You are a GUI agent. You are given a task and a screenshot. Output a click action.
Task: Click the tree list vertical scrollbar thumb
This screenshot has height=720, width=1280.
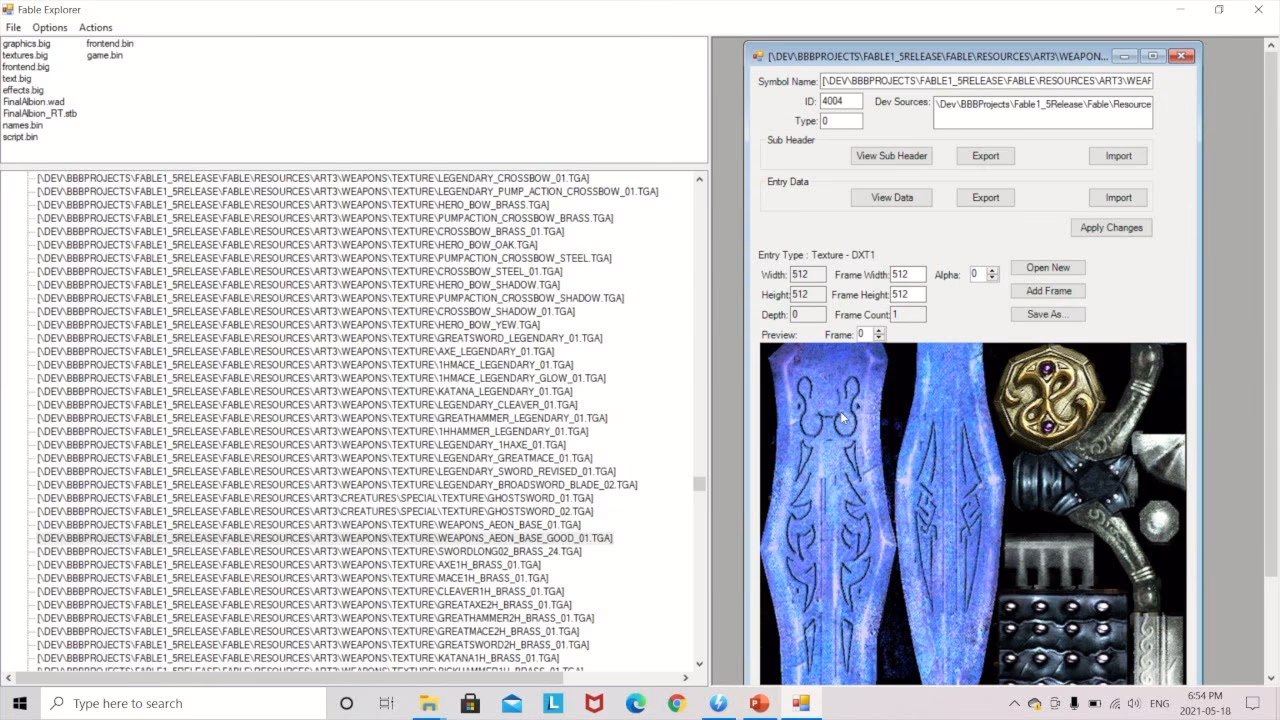[699, 484]
